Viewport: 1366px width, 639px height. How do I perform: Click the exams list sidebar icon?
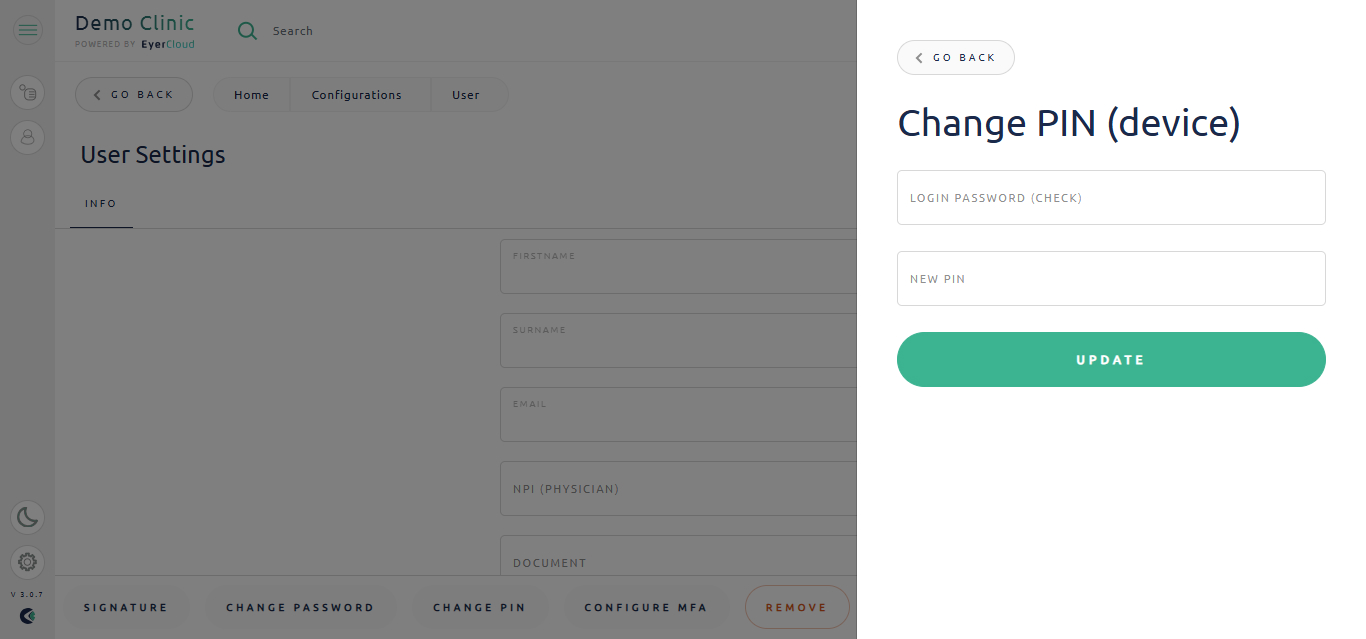[x=28, y=93]
